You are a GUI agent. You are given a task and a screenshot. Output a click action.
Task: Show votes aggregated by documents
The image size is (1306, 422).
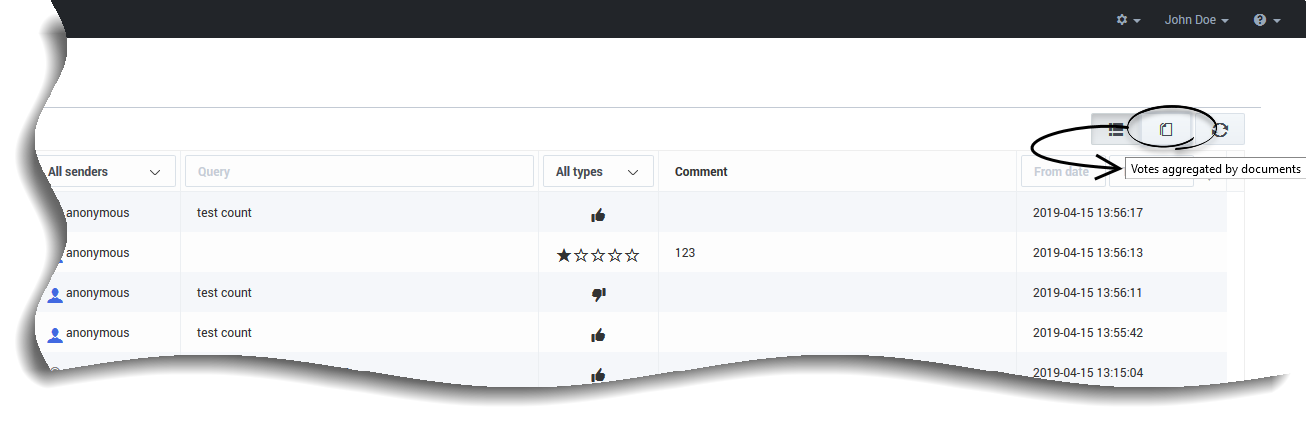(1166, 129)
